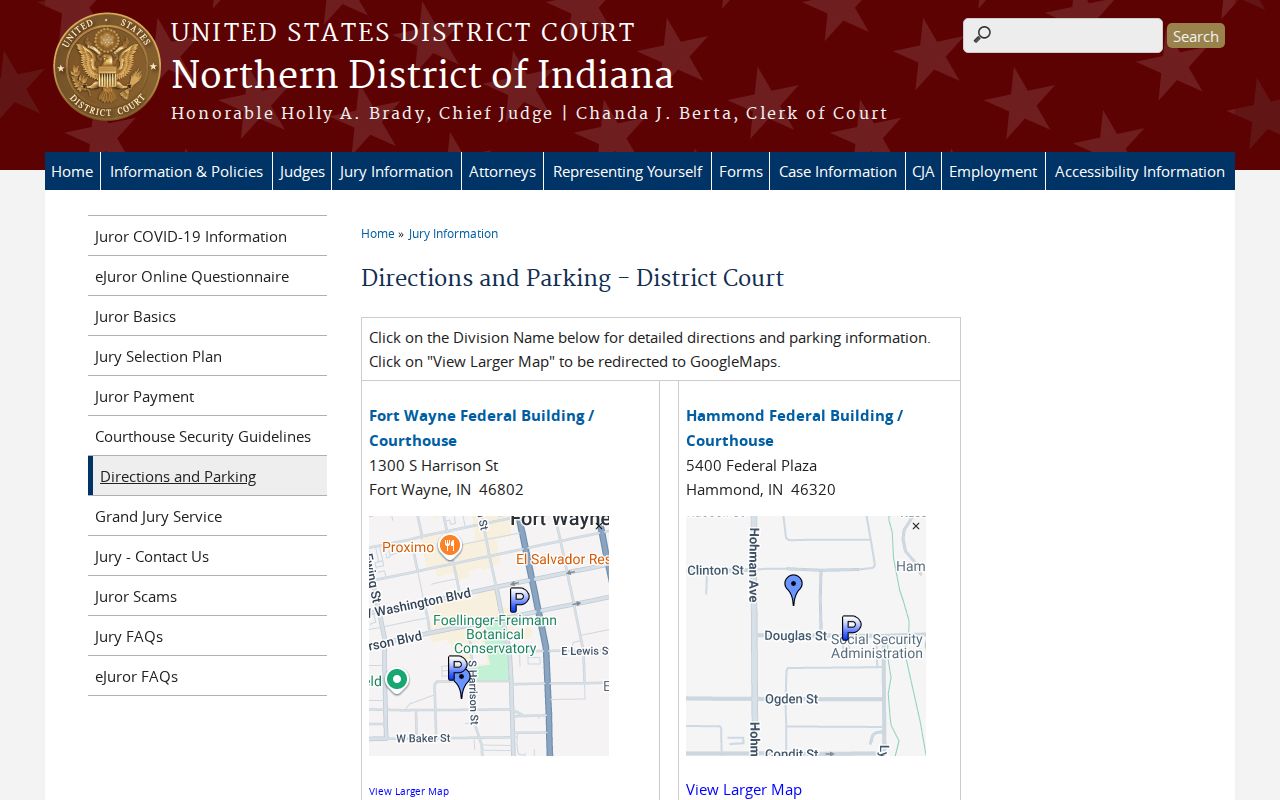Open the Case Information menu
The width and height of the screenshot is (1280, 800).
click(x=838, y=171)
